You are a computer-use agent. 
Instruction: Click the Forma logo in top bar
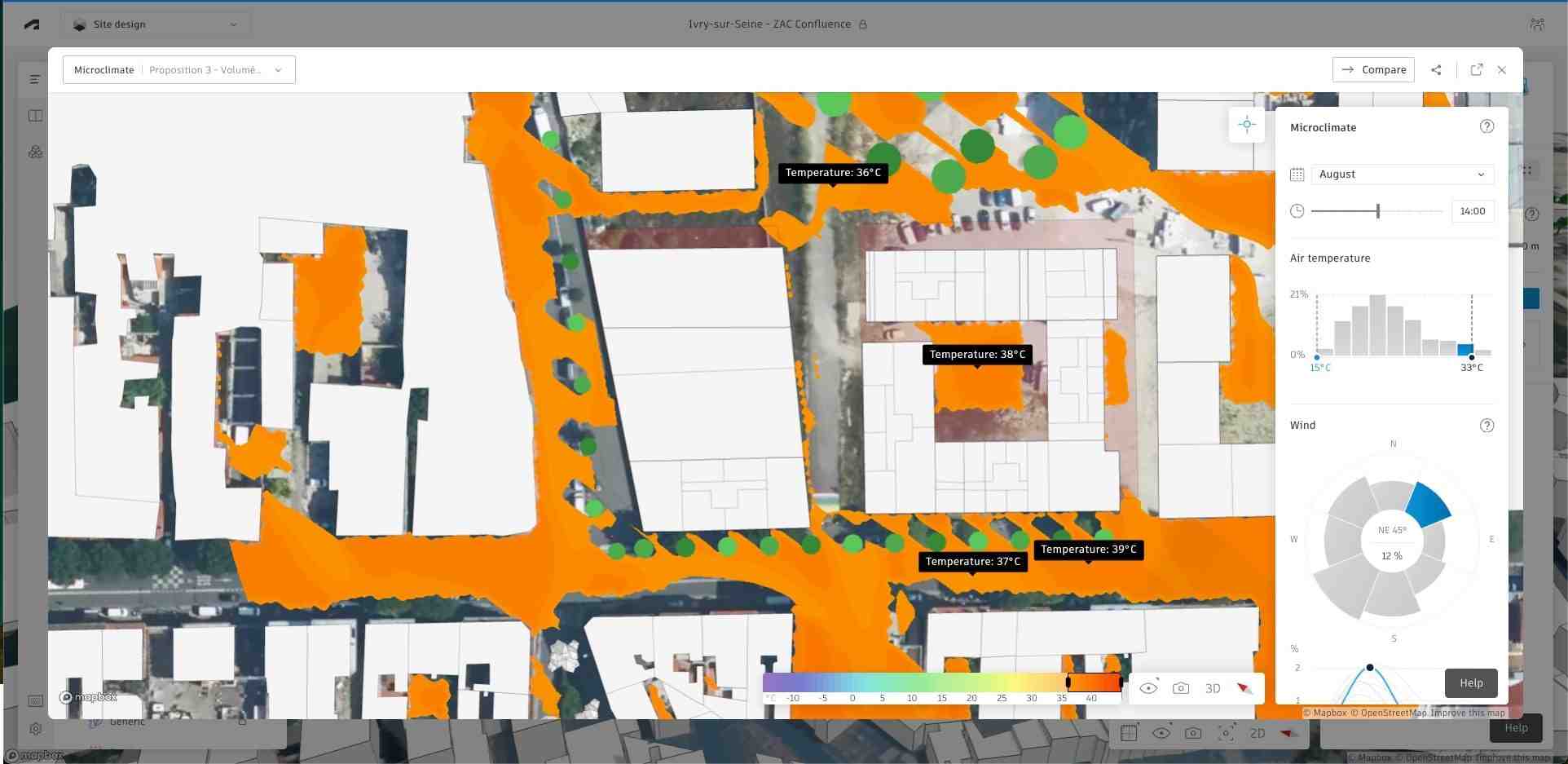coord(32,24)
